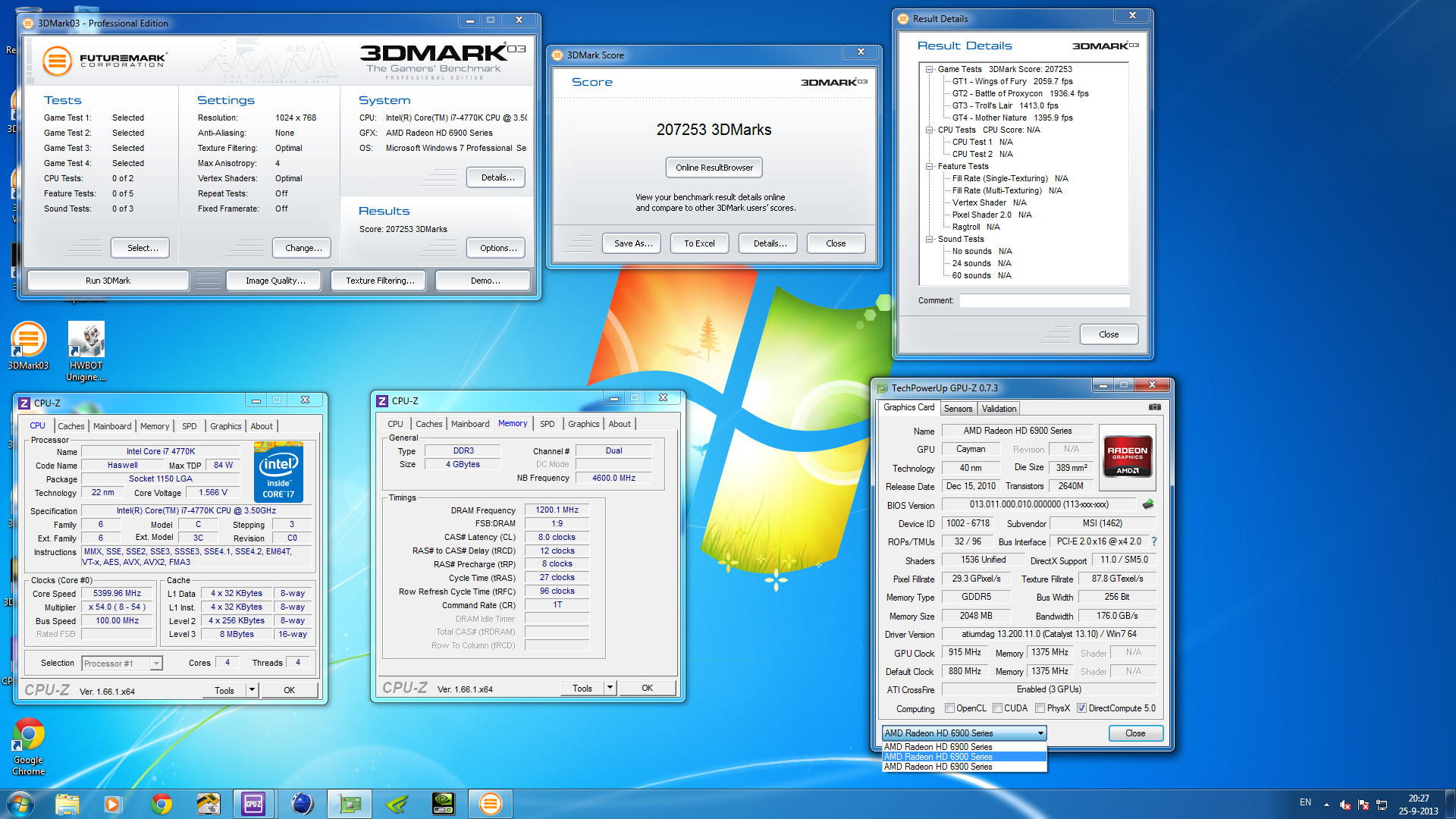Click the Run 3DMark button
1456x819 pixels.
point(108,281)
